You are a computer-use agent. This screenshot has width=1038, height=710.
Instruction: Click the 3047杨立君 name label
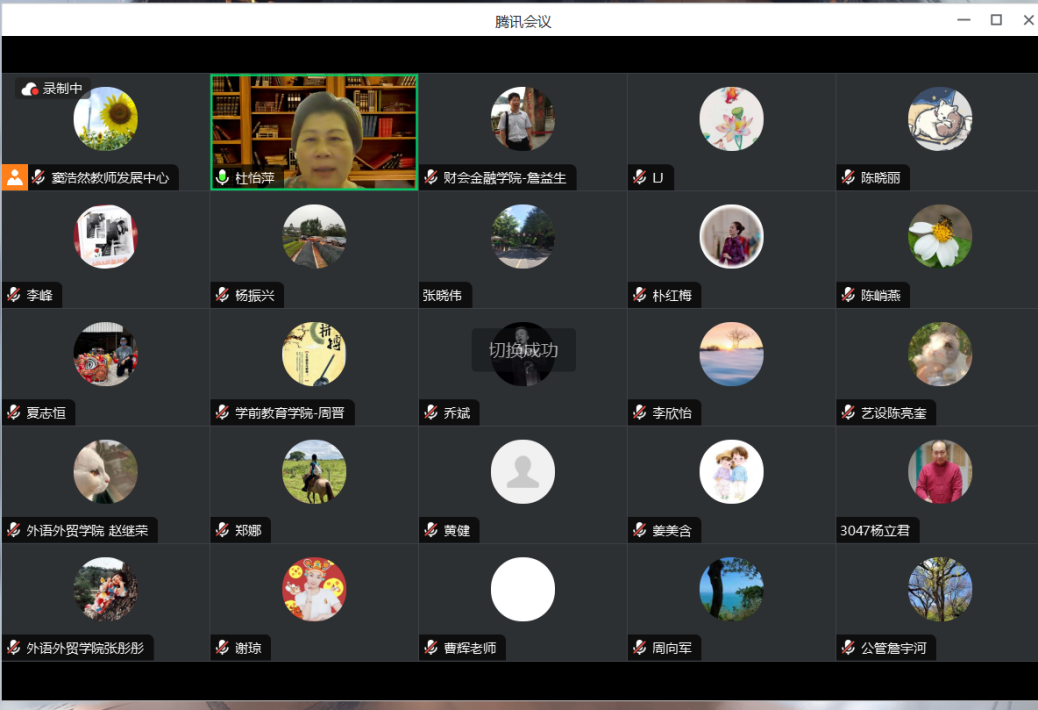[x=874, y=531]
